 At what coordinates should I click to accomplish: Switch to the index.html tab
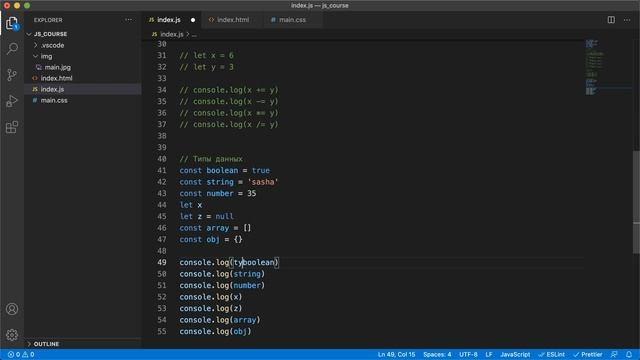pyautogui.click(x=233, y=20)
